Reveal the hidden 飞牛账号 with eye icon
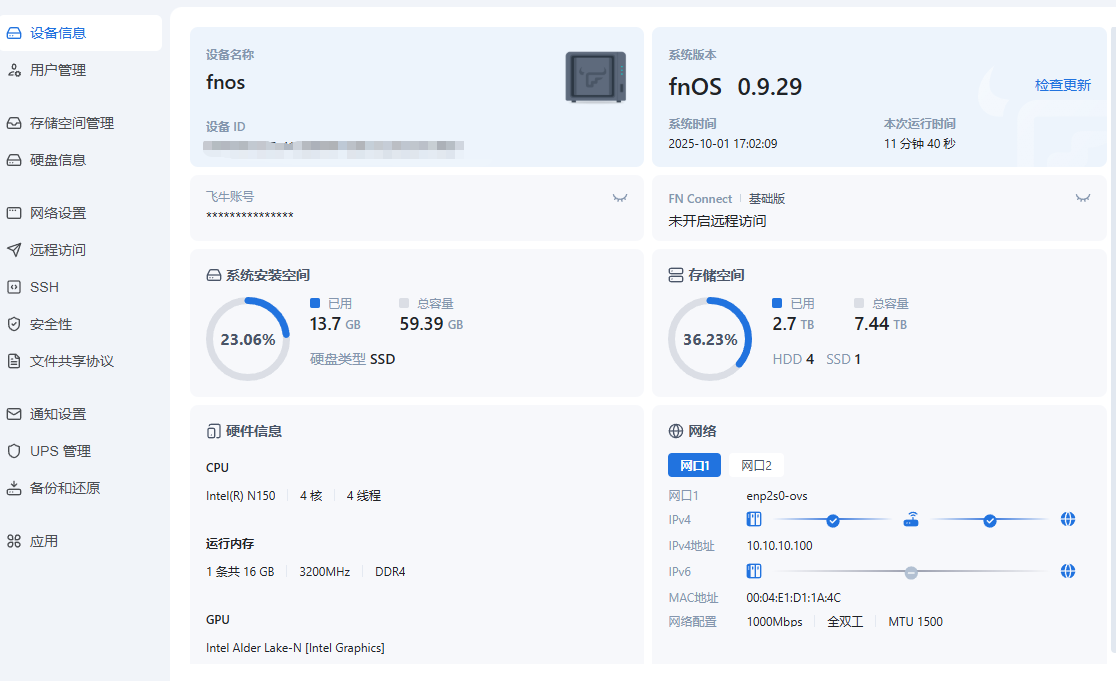This screenshot has width=1116, height=681. click(620, 198)
